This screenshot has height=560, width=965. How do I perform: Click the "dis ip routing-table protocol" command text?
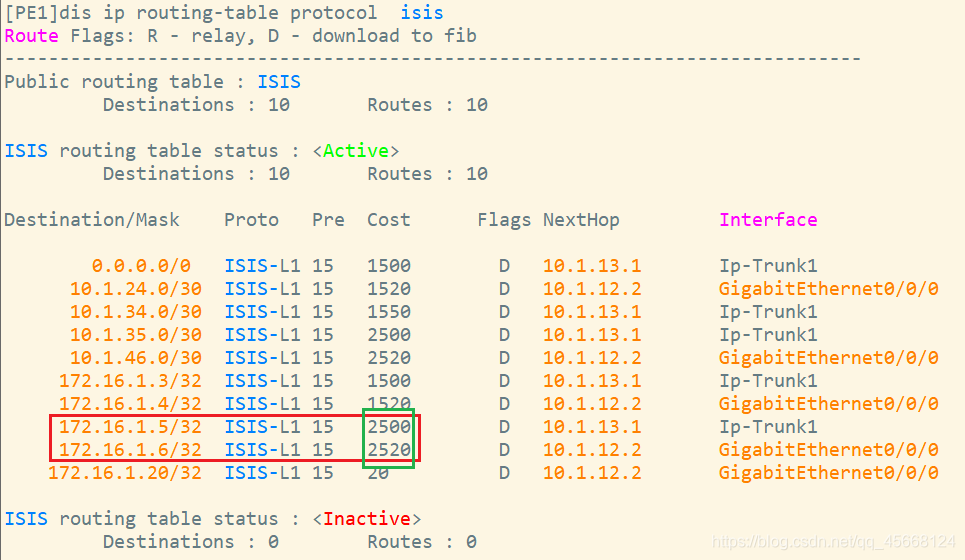click(218, 13)
